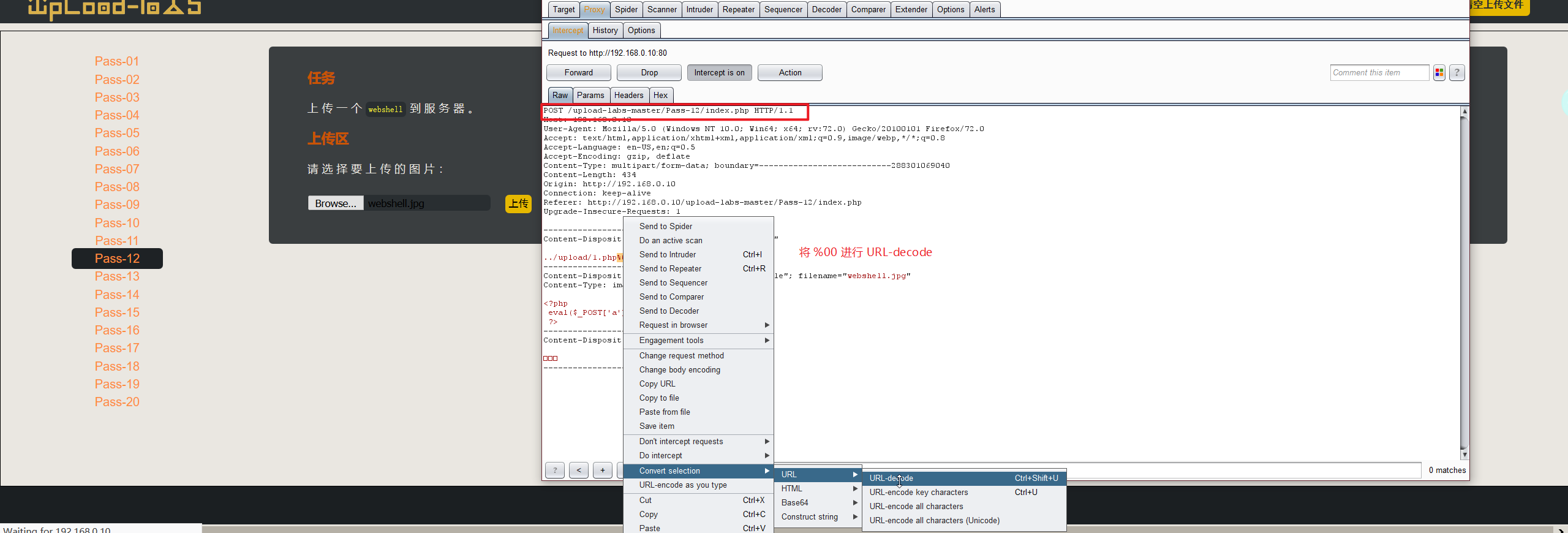
Task: Open the URL conversion submenu
Action: click(x=818, y=475)
